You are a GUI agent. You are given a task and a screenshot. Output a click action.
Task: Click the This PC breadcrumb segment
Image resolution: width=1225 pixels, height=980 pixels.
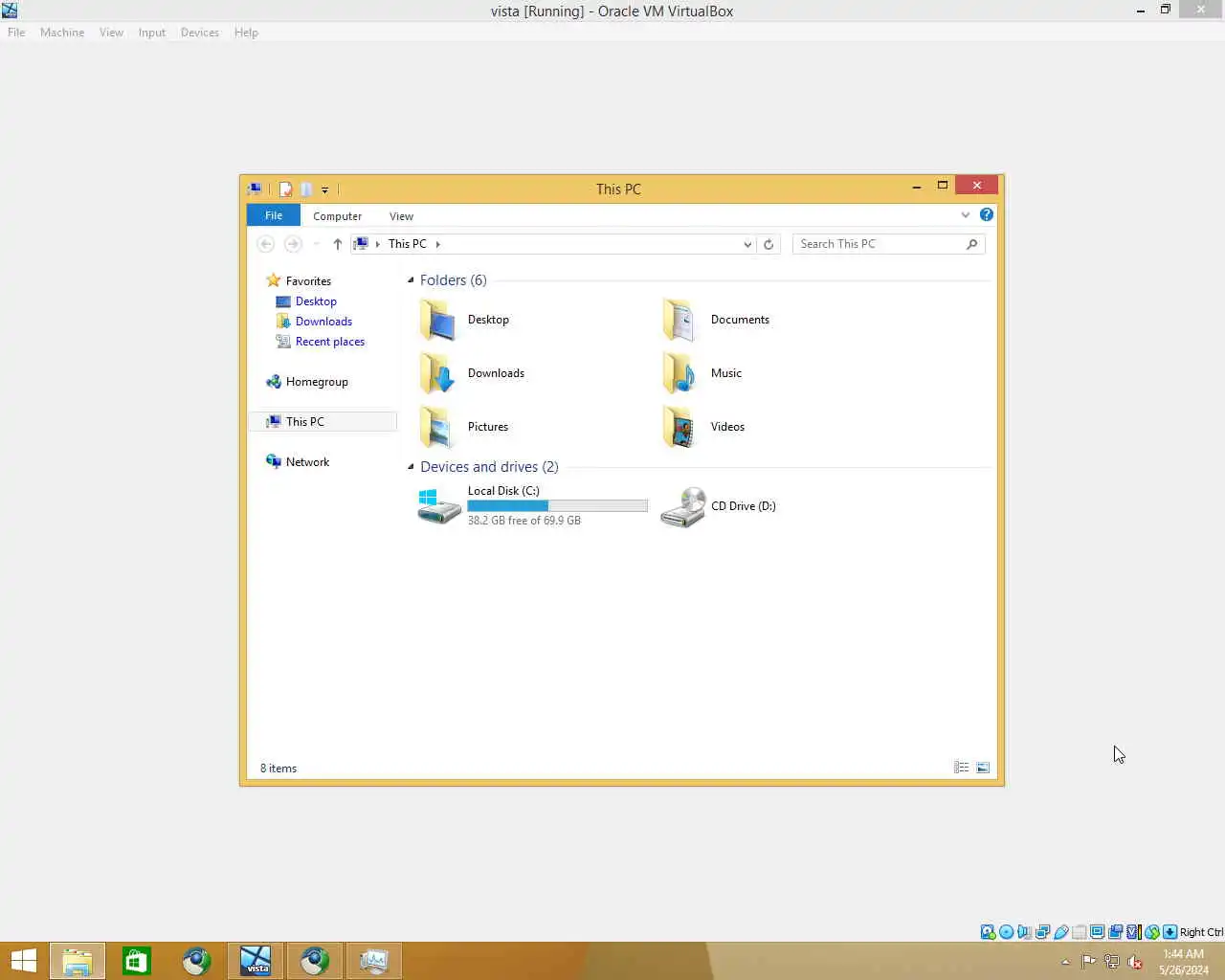(x=407, y=244)
